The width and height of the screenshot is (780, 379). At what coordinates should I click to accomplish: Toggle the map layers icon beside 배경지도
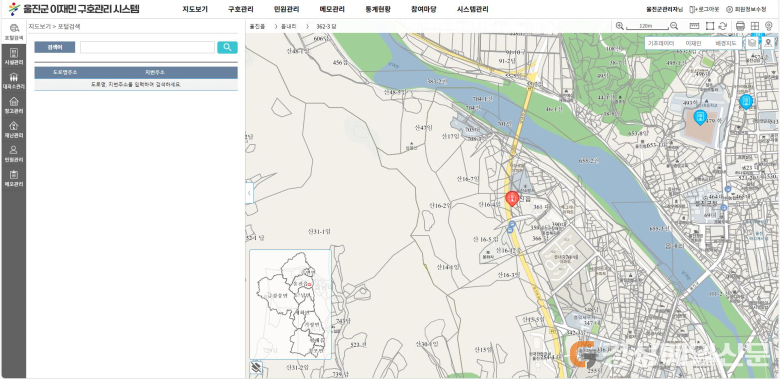(752, 43)
